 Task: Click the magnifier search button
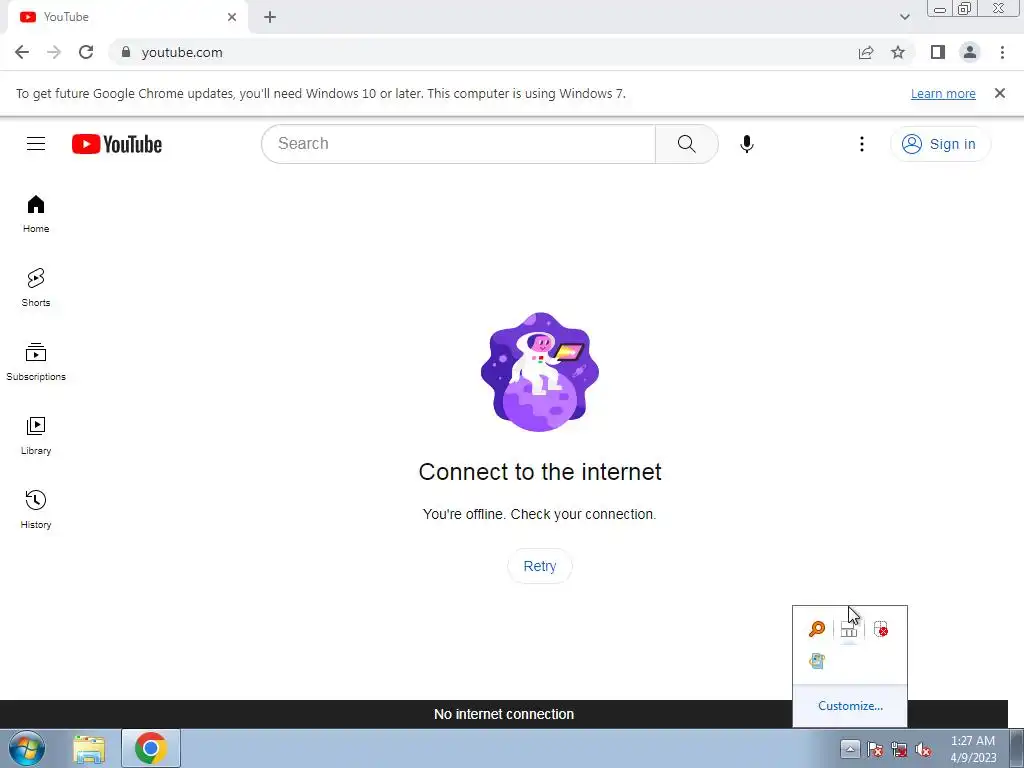tap(686, 144)
